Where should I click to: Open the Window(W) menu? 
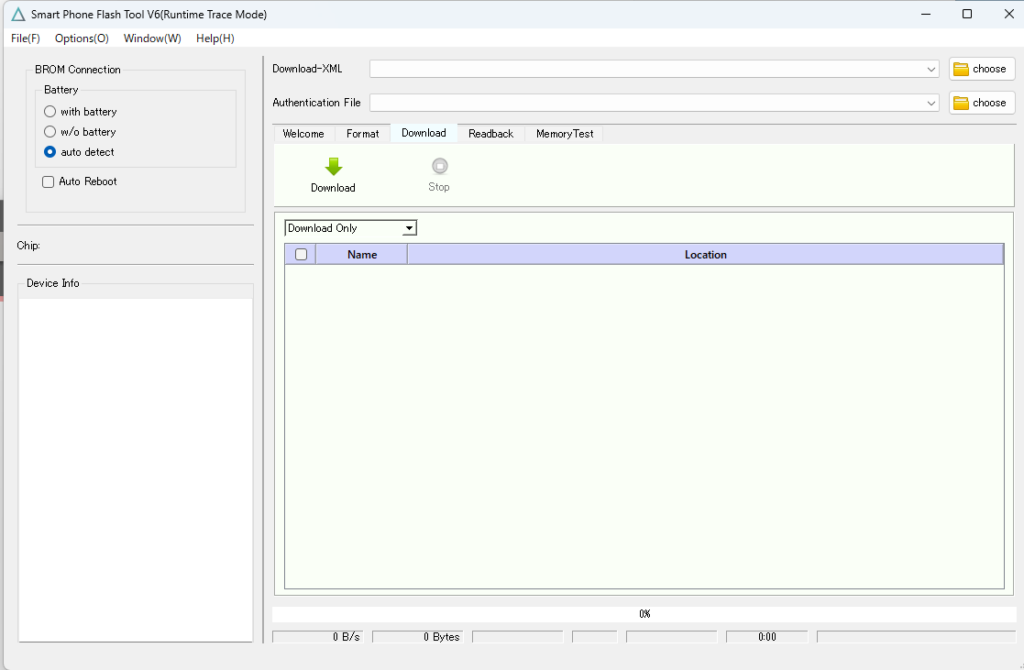point(152,39)
